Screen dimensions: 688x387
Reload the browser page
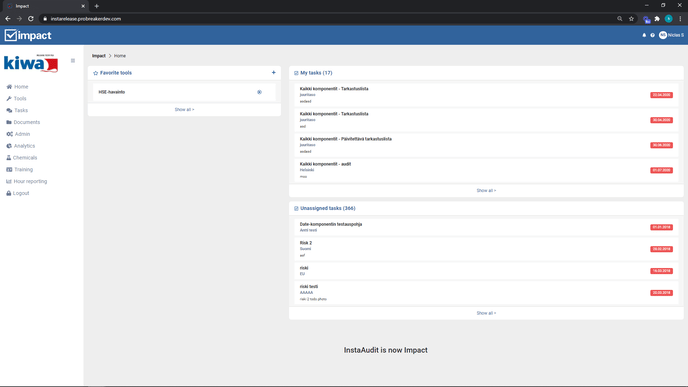click(31, 19)
